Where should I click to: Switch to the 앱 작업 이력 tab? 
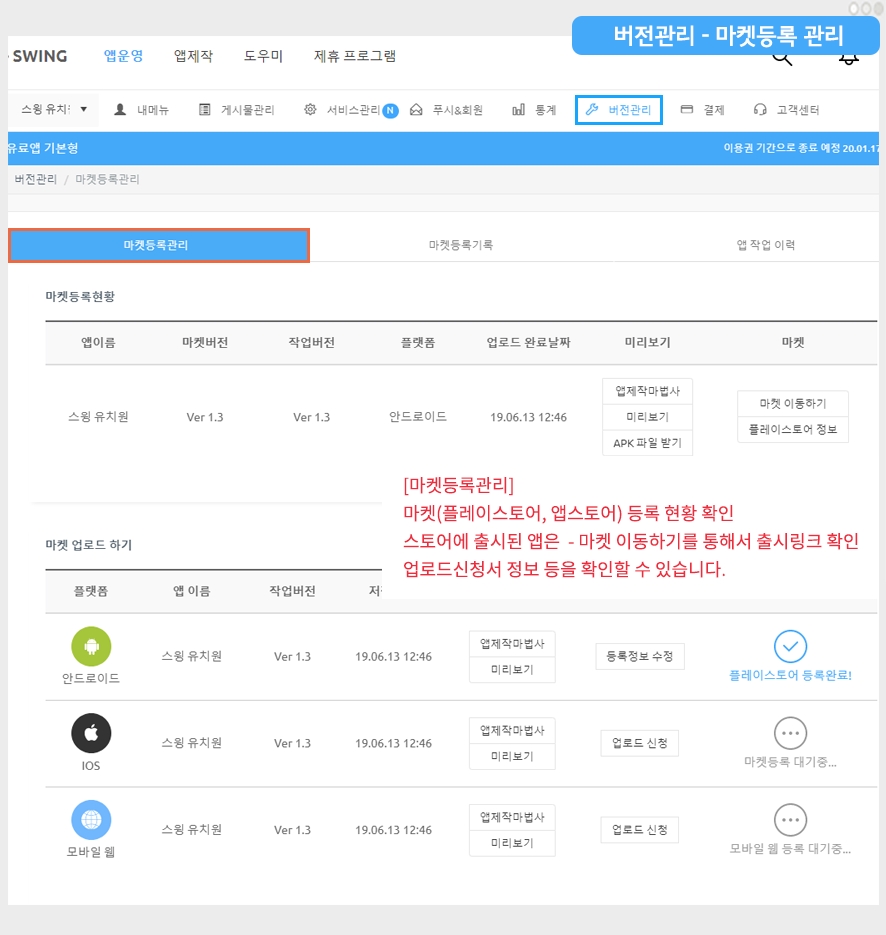765,245
